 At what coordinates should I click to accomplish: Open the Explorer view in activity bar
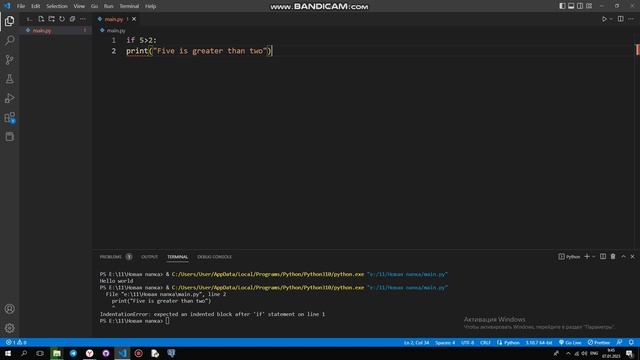[9, 21]
